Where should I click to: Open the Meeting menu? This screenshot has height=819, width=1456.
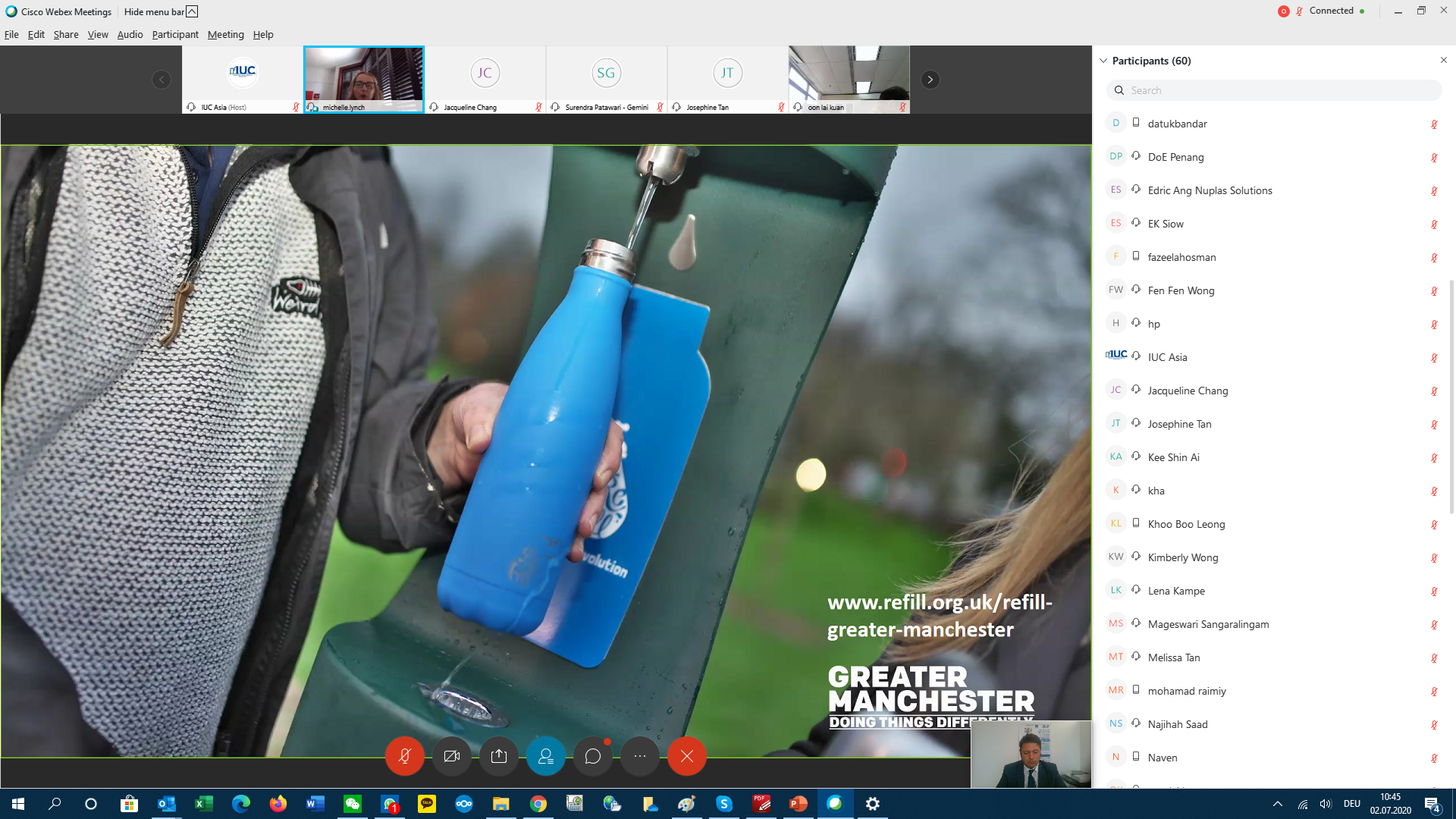(225, 34)
